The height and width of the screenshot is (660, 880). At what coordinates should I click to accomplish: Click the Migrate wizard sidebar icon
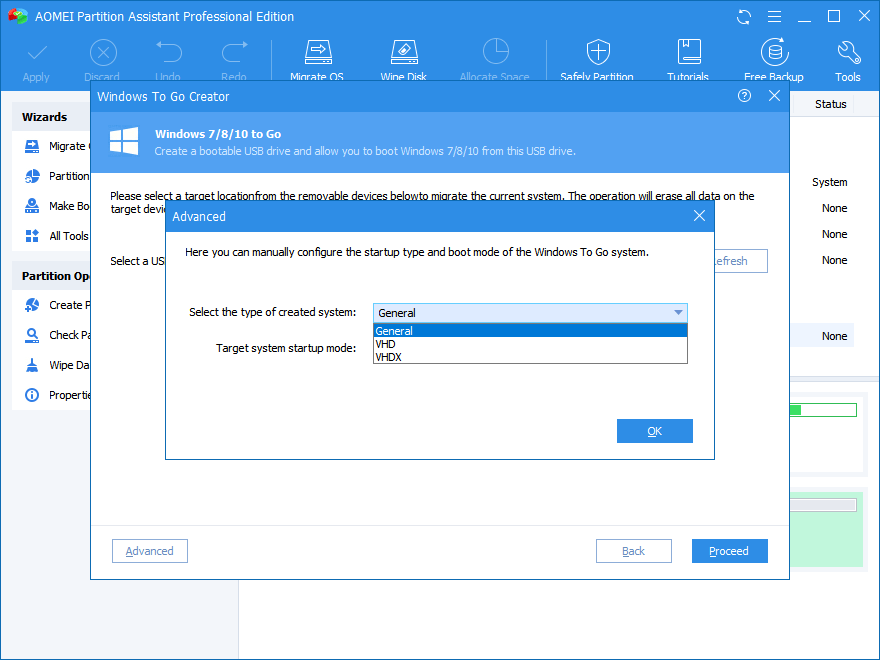tap(32, 146)
